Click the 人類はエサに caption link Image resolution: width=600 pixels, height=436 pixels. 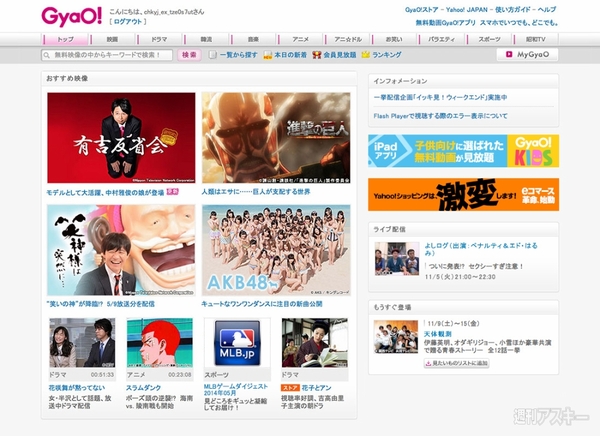pos(256,192)
